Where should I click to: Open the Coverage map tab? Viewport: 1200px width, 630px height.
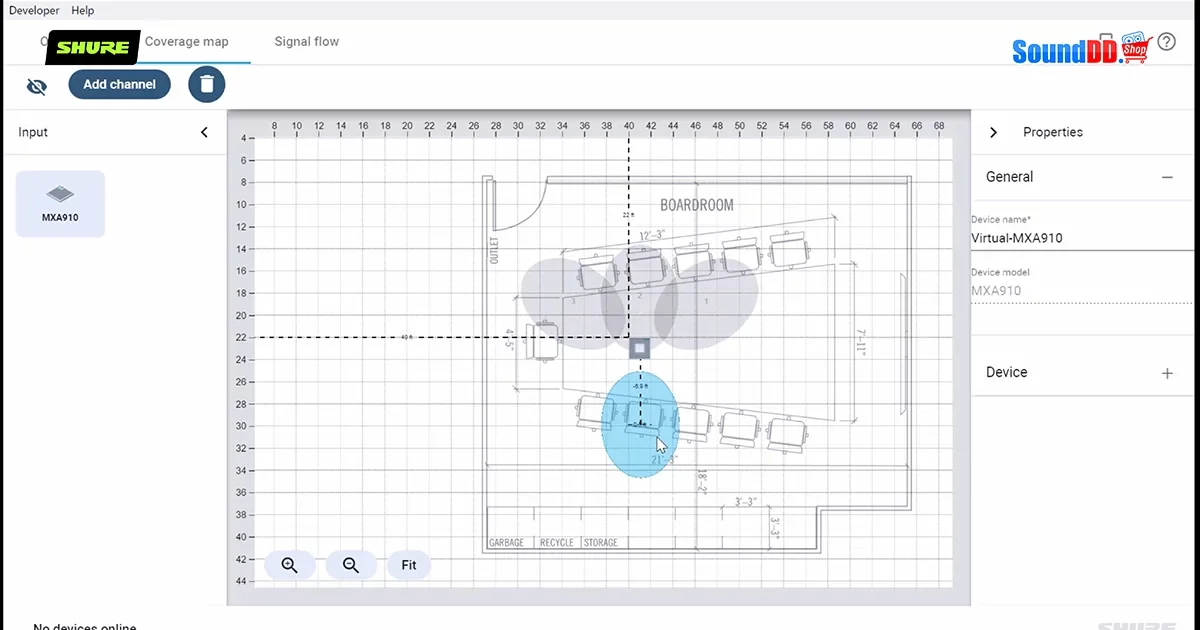point(187,42)
